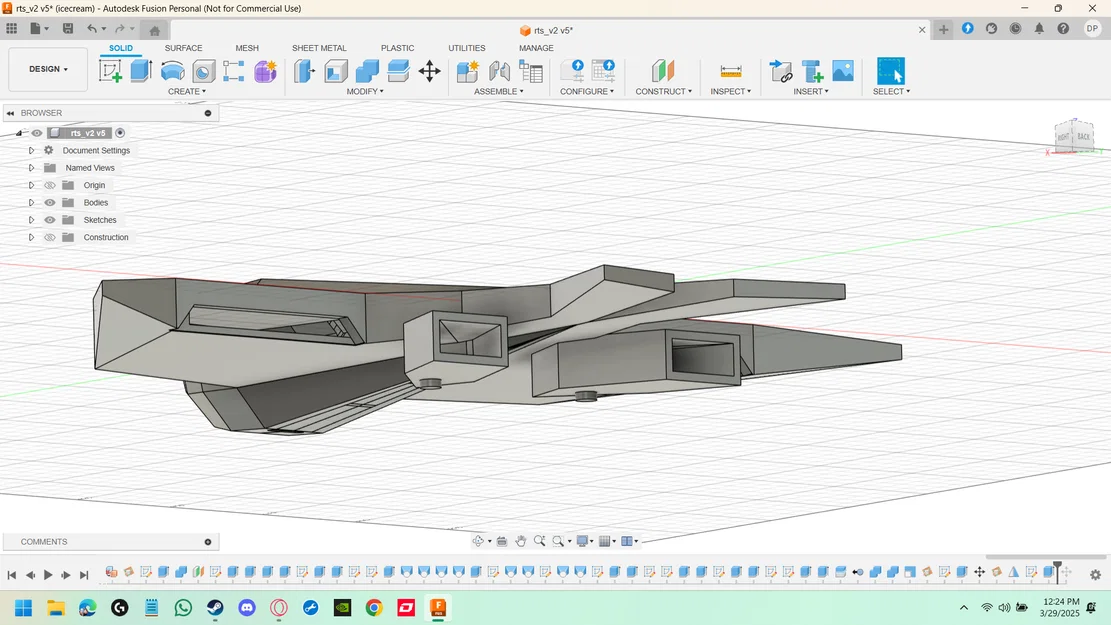Select the Extrude tool

pyautogui.click(x=141, y=71)
